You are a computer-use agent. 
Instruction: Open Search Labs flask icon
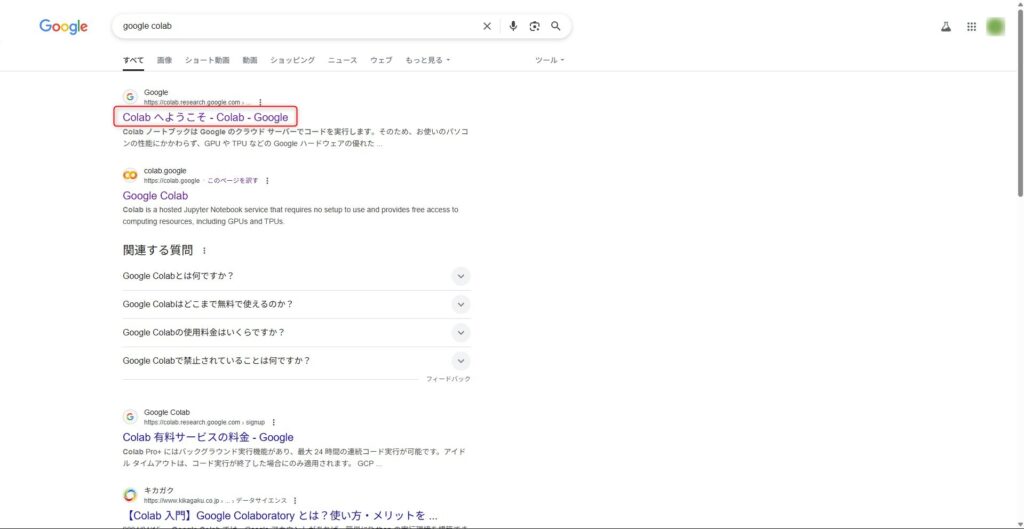(946, 27)
